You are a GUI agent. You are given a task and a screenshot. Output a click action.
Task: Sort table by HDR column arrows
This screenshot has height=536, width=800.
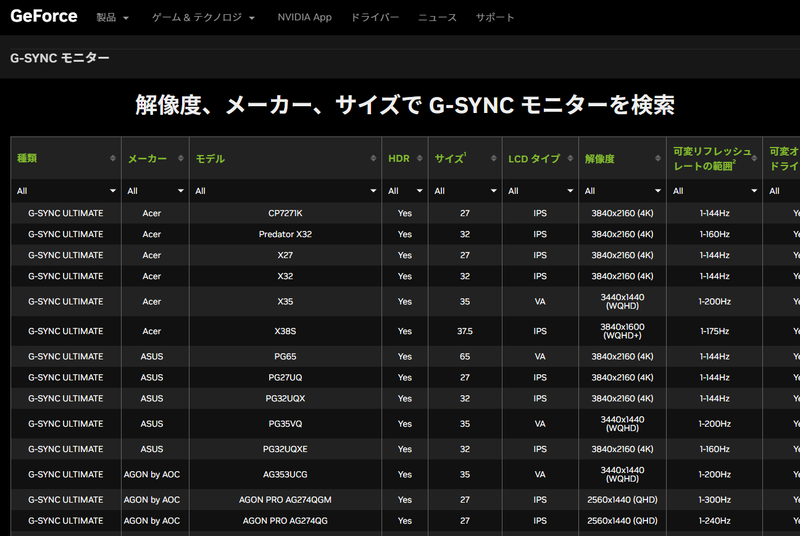[x=420, y=158]
